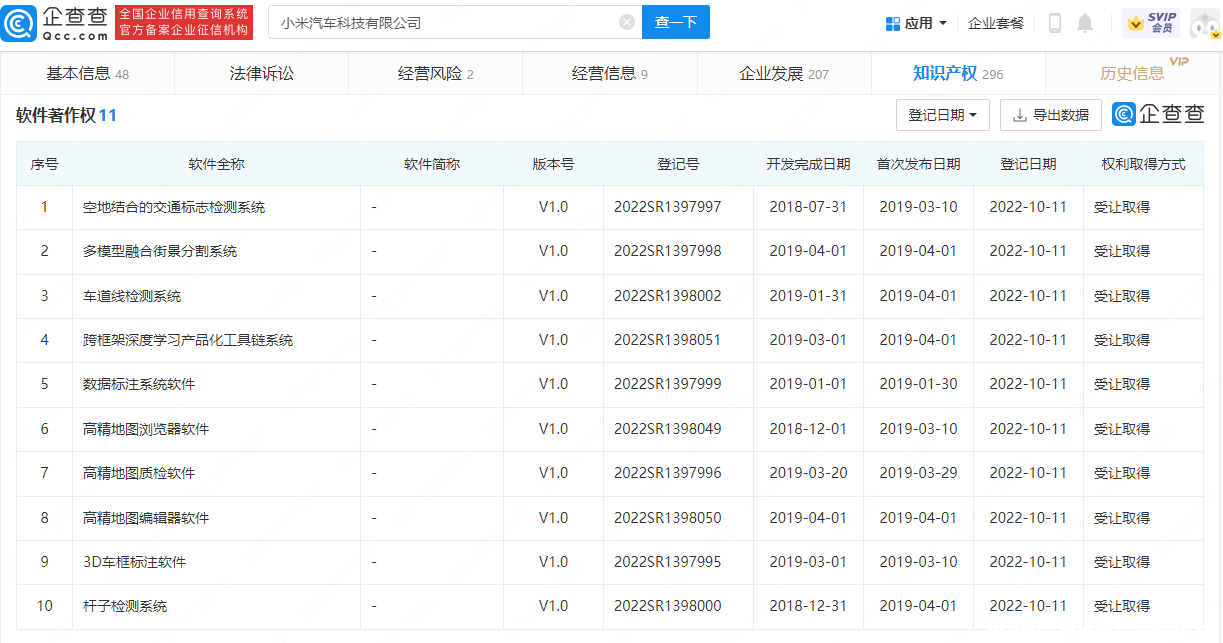Open the mobile phone icon in header
This screenshot has width=1223, height=643.
[1054, 22]
